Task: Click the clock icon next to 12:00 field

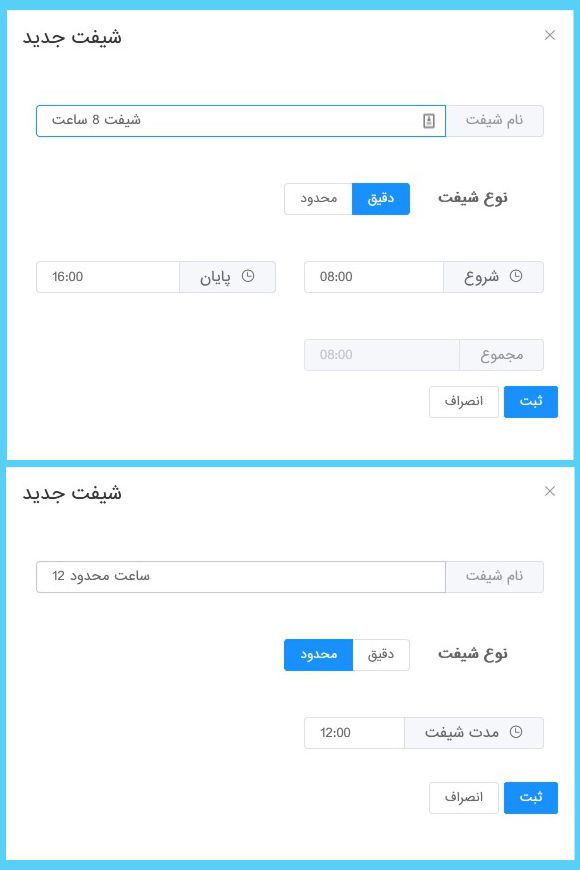Action: click(x=516, y=733)
